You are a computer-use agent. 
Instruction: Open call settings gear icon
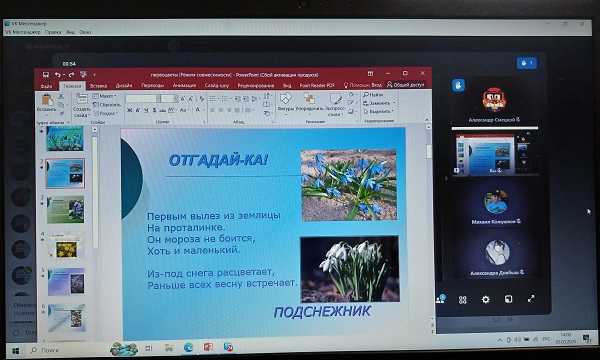click(485, 299)
